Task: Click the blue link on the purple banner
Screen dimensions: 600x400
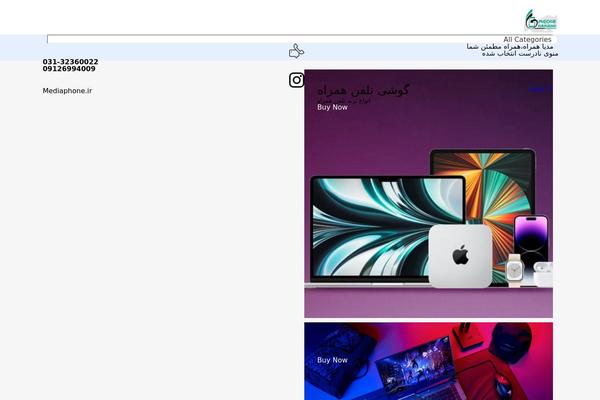Action: click(540, 89)
